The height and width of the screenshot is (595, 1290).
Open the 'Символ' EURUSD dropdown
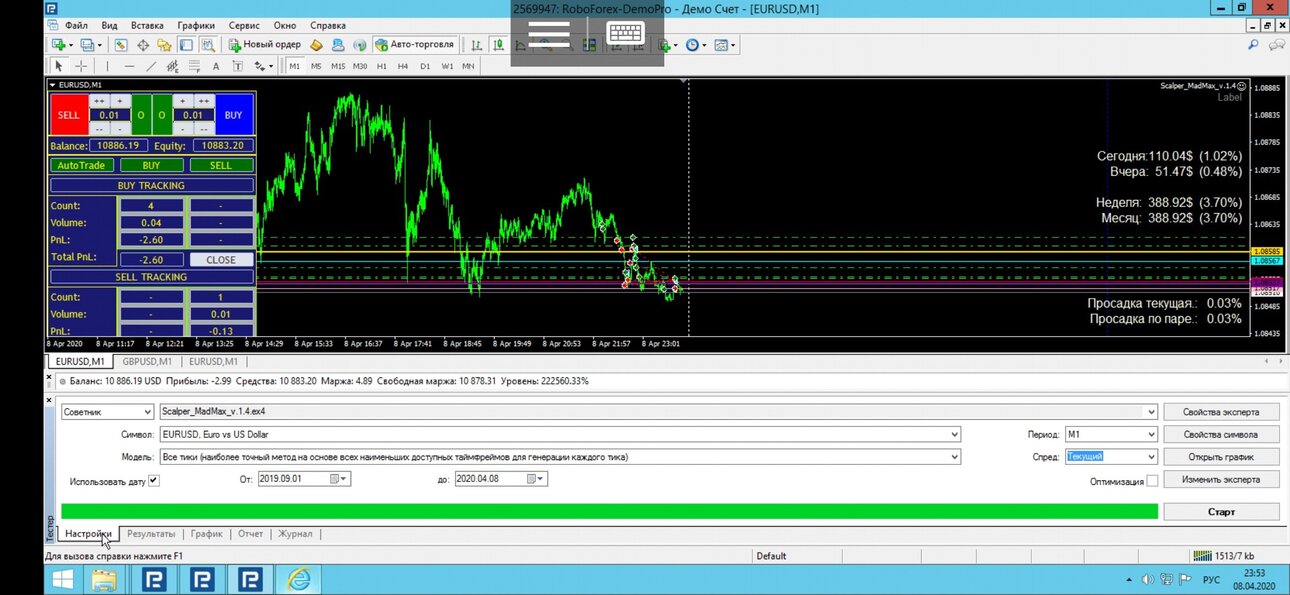955,434
